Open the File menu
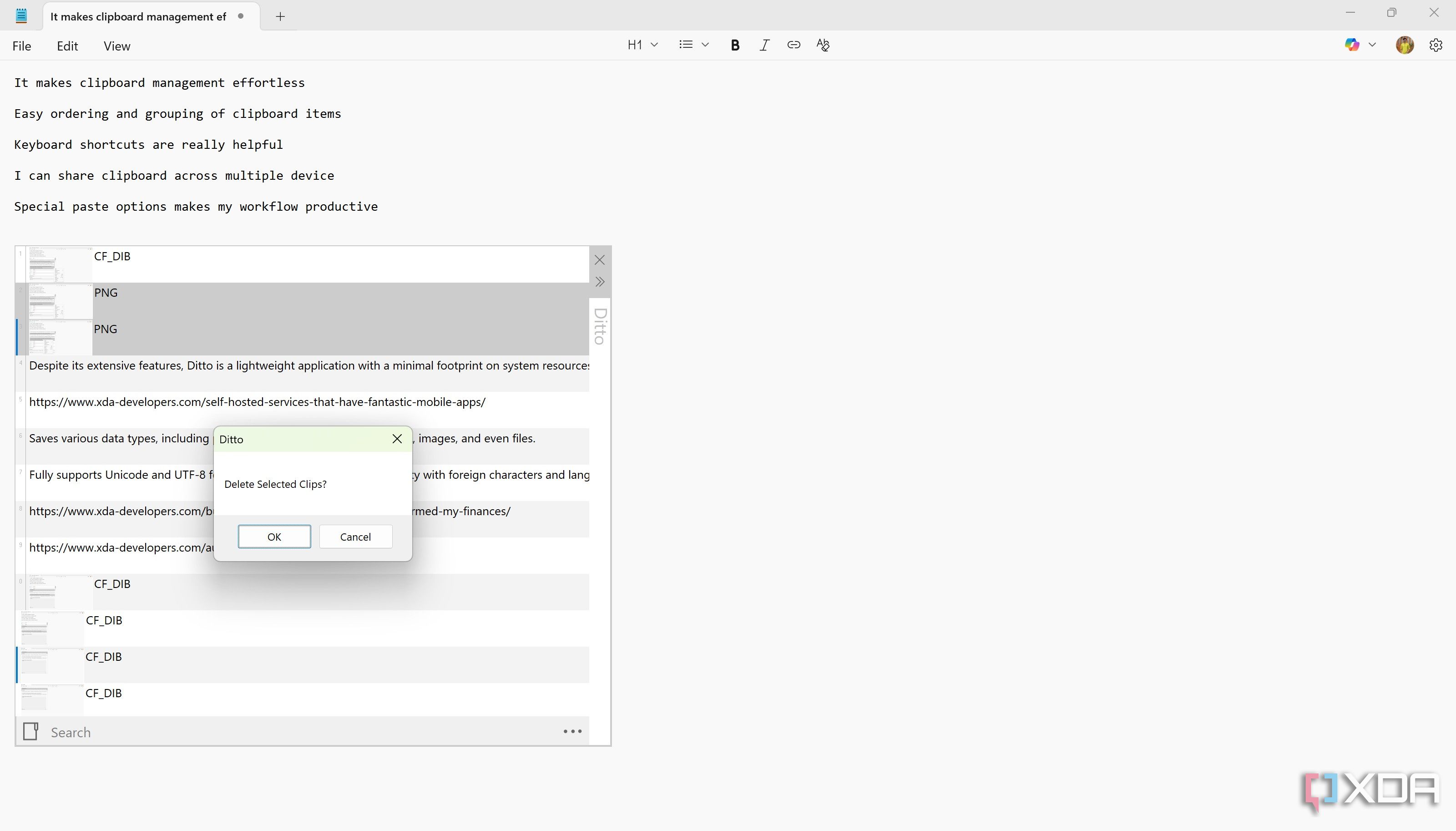 tap(22, 46)
